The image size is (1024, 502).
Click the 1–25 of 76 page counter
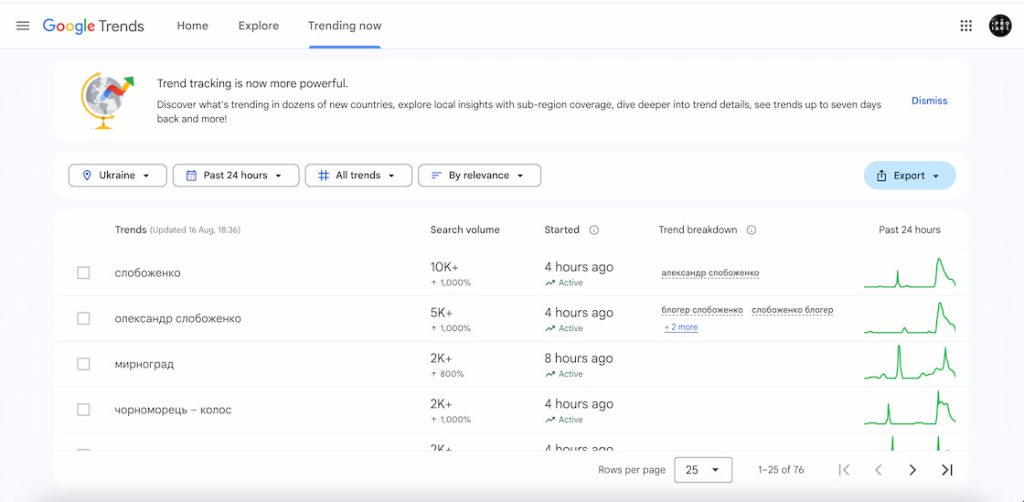tap(781, 470)
